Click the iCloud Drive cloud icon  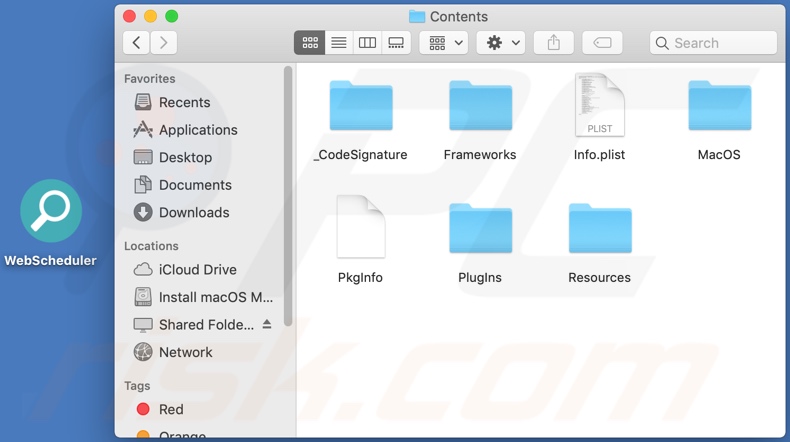(143, 270)
